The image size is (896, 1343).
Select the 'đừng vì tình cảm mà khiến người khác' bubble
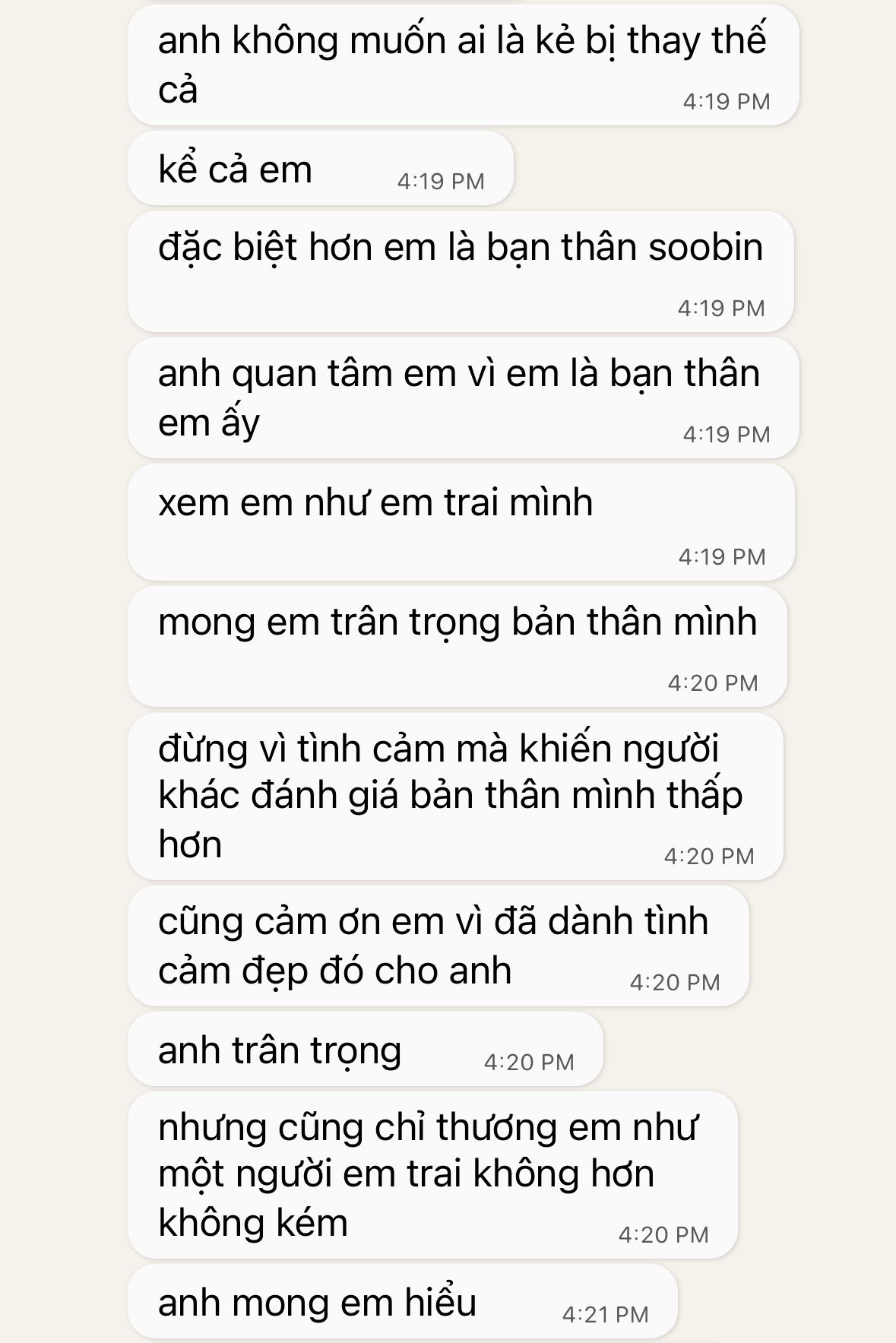click(x=455, y=796)
